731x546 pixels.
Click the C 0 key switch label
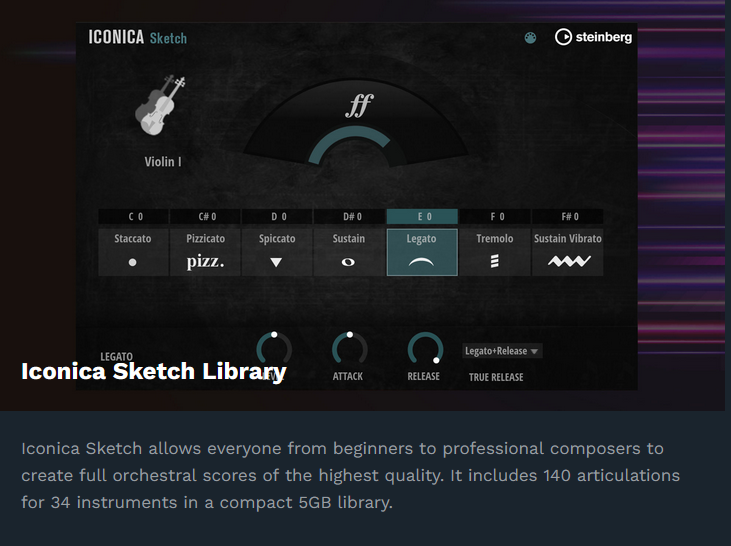tap(133, 216)
